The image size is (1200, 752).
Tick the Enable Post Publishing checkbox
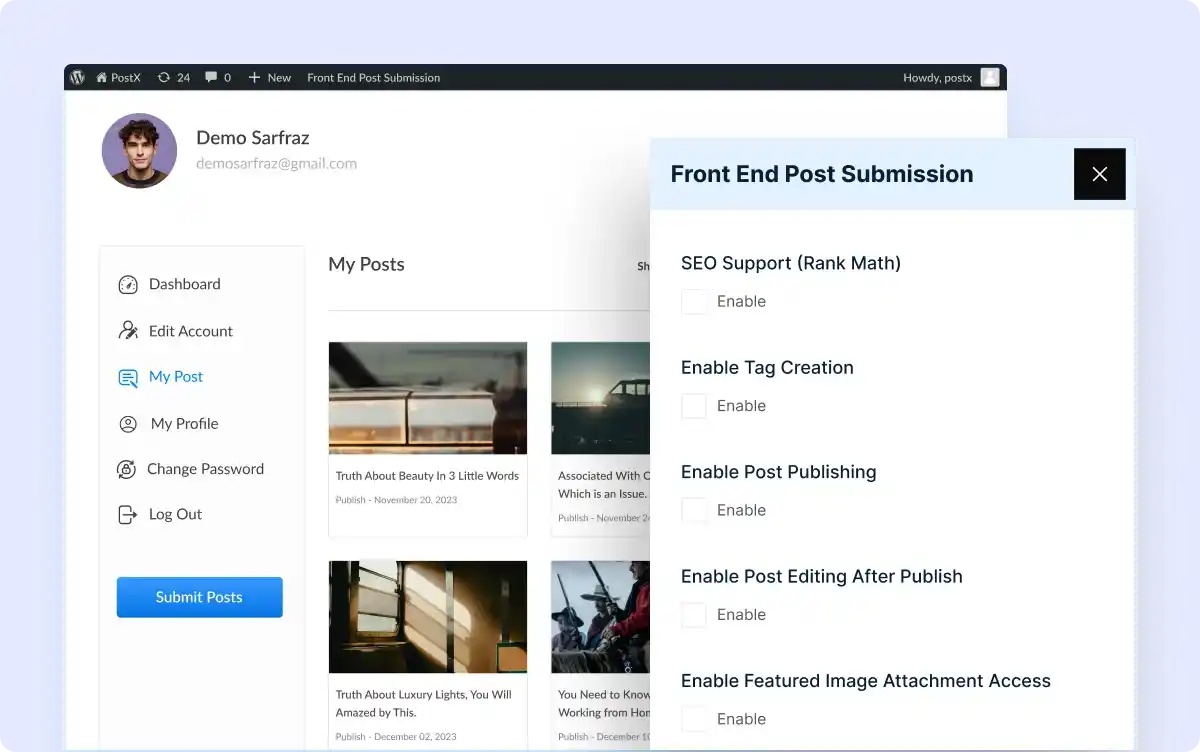point(694,510)
